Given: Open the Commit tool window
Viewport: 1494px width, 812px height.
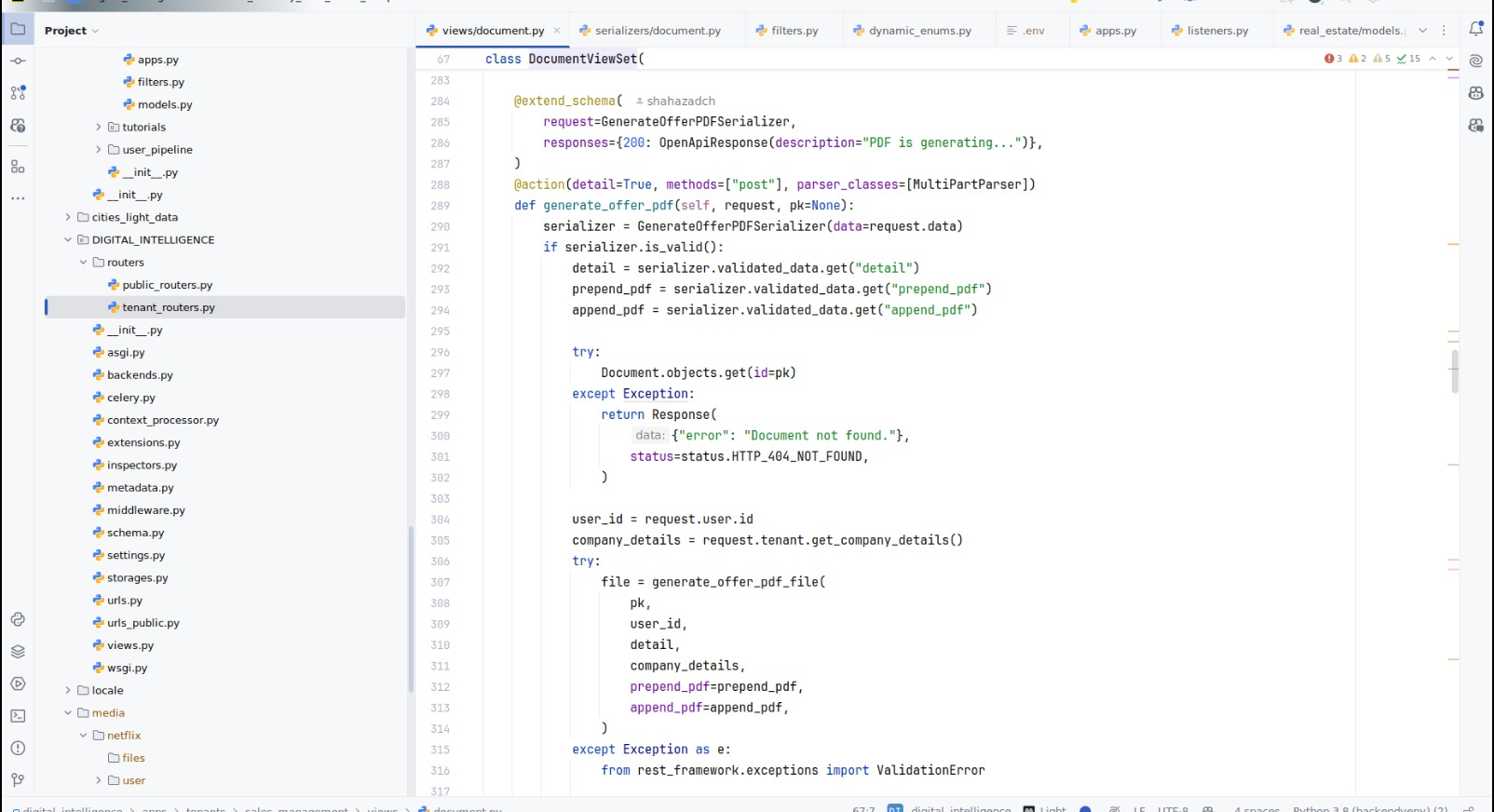Looking at the screenshot, I should pos(18,61).
